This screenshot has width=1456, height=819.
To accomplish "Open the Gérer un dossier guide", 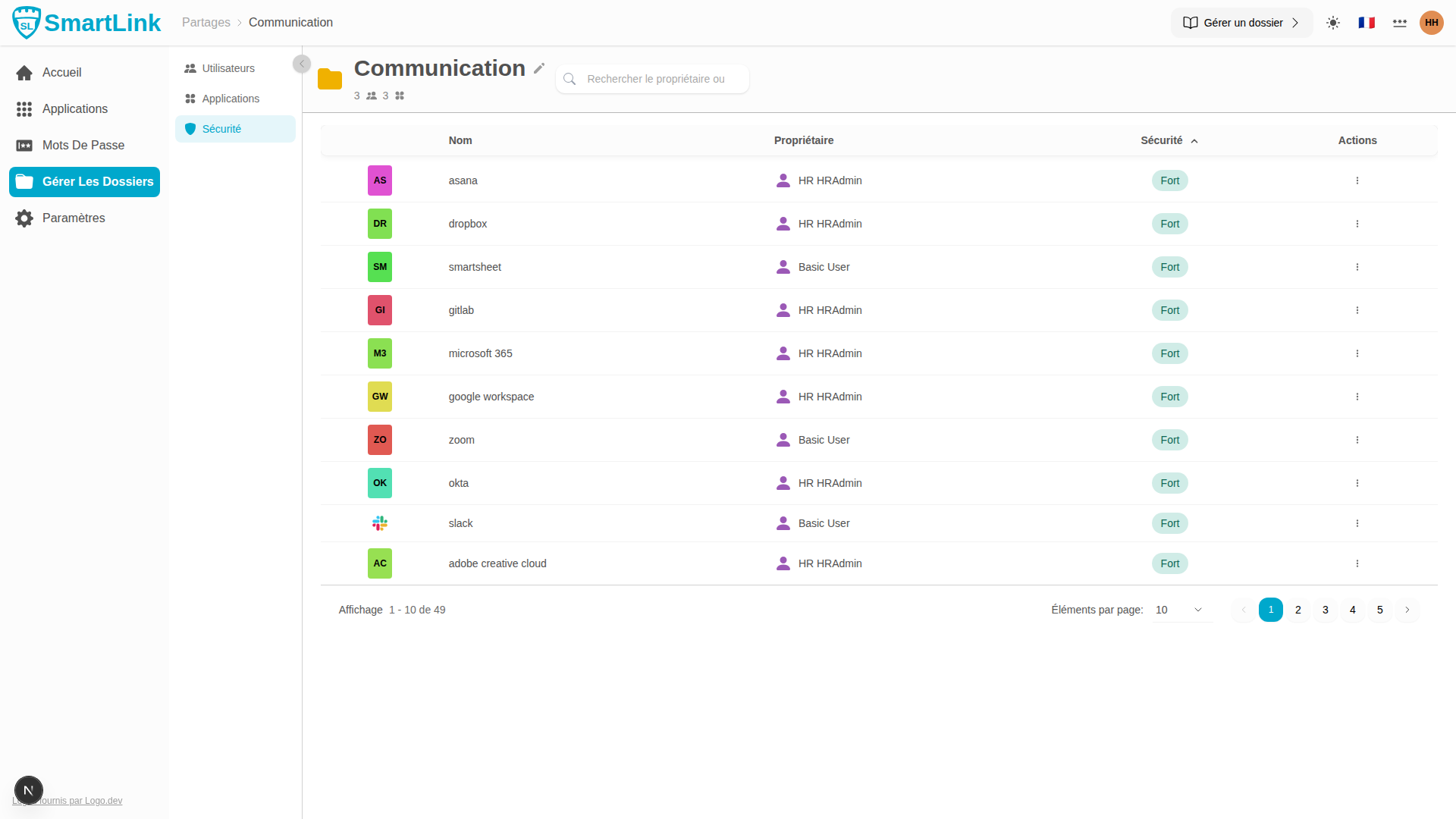I will coord(1241,23).
